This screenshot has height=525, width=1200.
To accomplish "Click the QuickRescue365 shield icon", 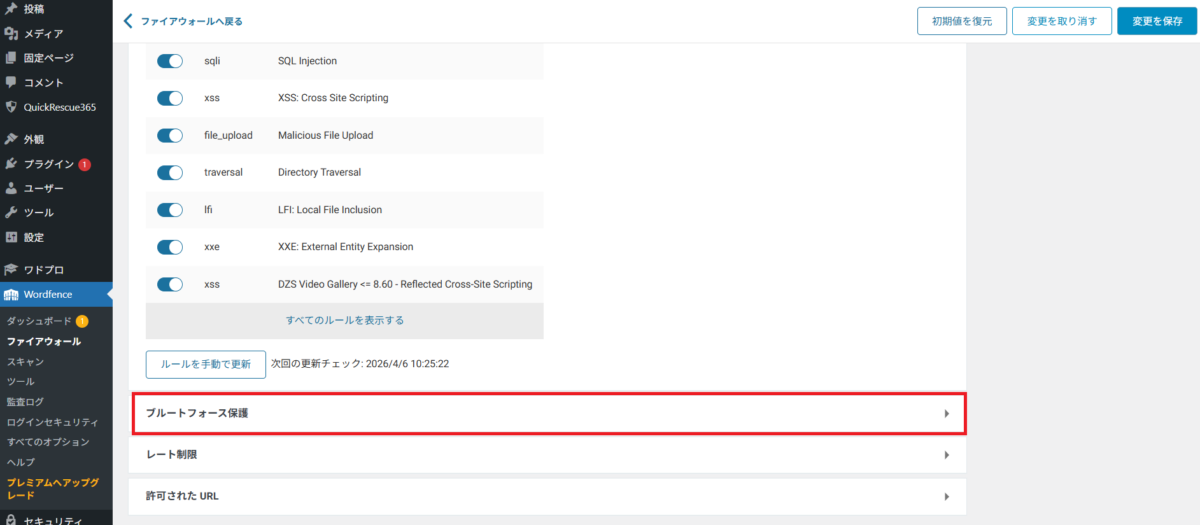I will 11,107.
